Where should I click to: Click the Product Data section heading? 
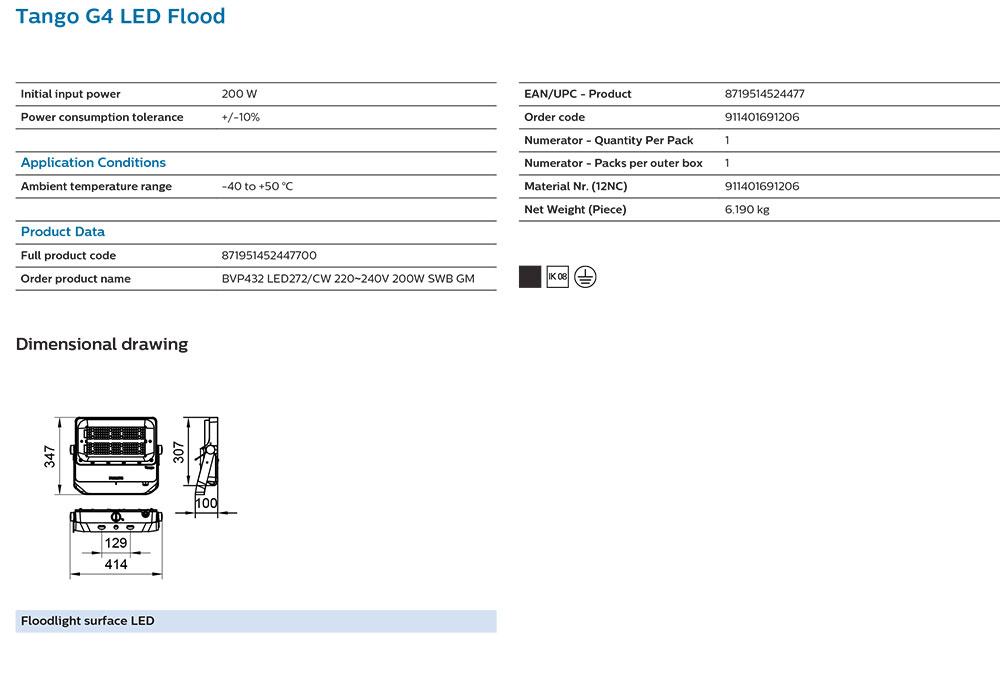[62, 232]
